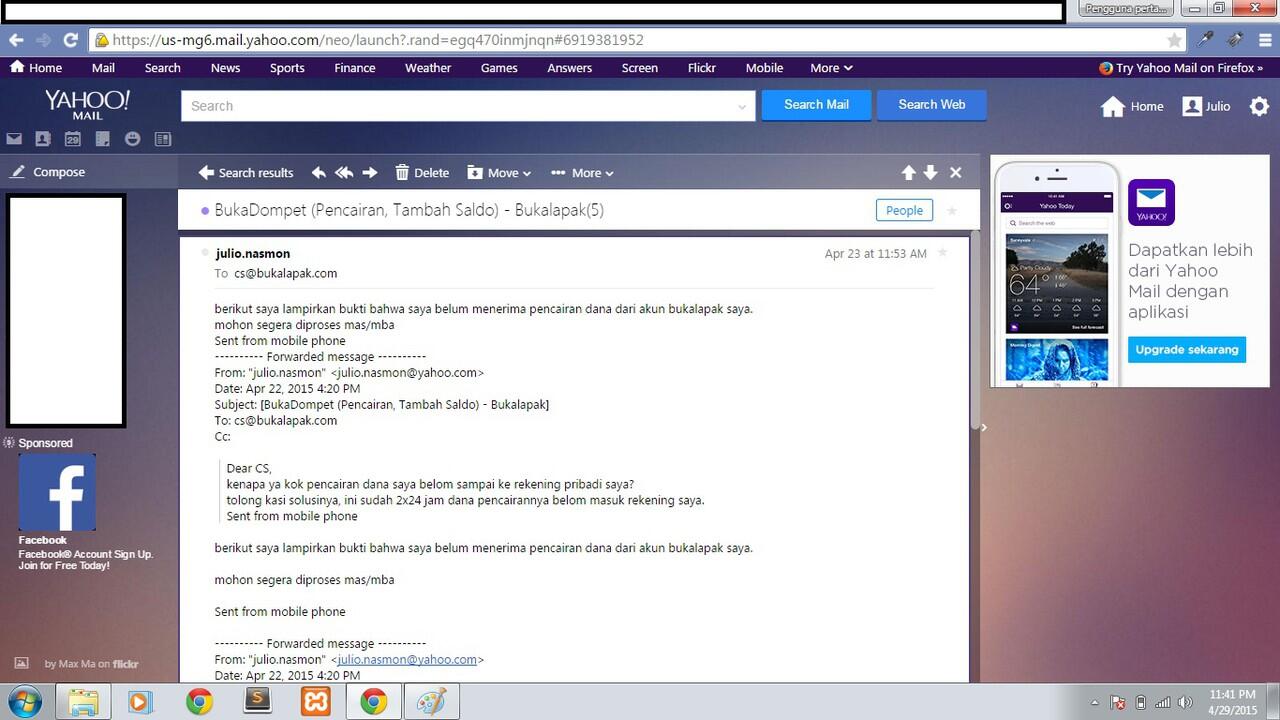This screenshot has width=1280, height=720.
Task: Open Finance in top navigation
Action: pos(355,68)
